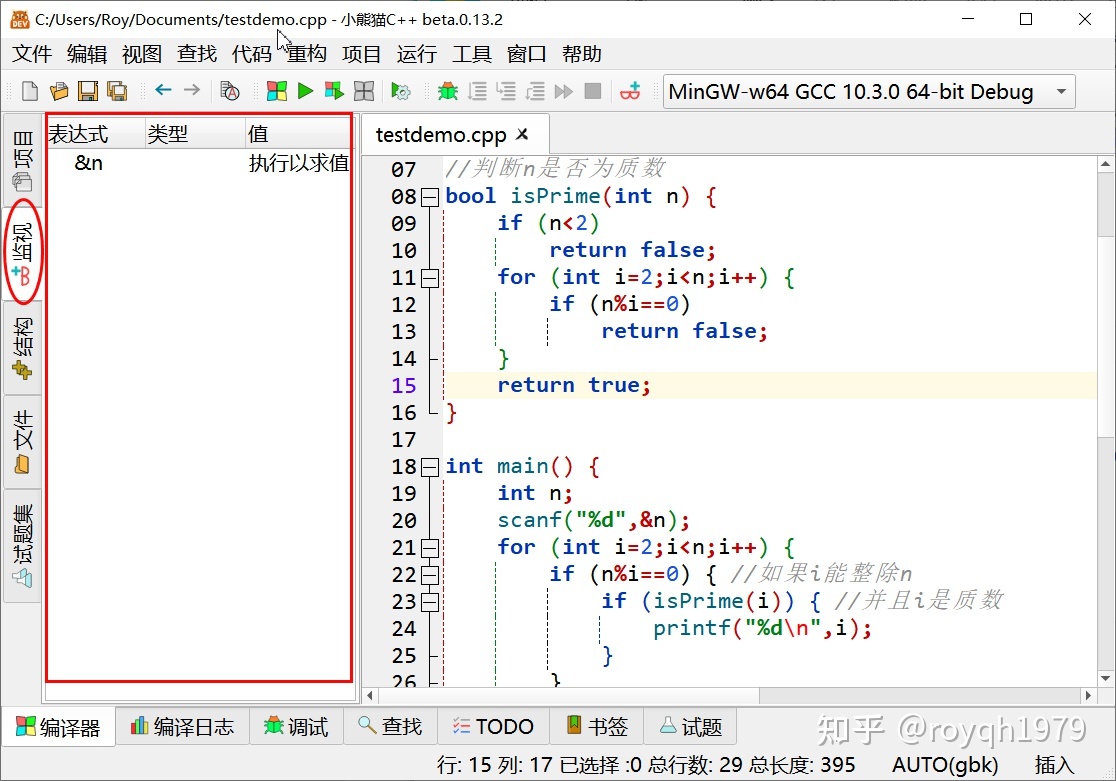Viewport: 1116px width, 781px height.
Task: Open the 帮助 menu
Action: point(581,54)
